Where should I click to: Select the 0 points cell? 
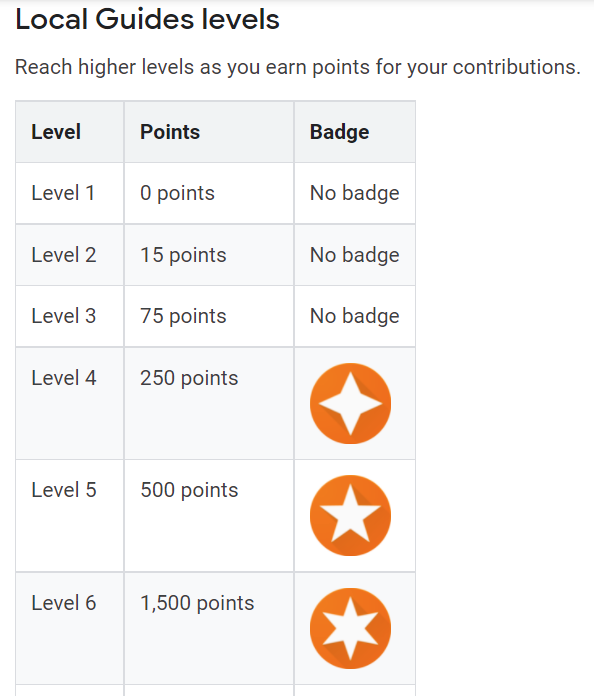[x=209, y=193]
